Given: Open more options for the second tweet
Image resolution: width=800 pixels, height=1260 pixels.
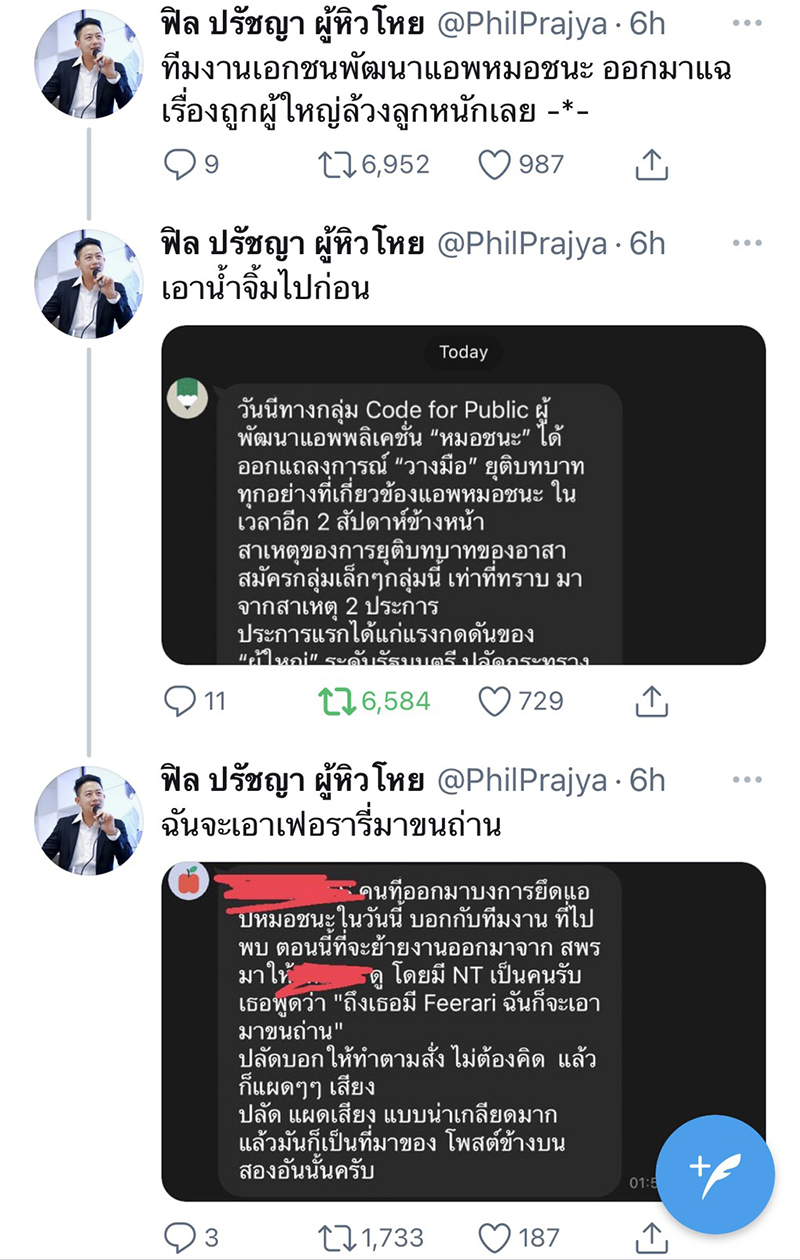Looking at the screenshot, I should (x=746, y=243).
